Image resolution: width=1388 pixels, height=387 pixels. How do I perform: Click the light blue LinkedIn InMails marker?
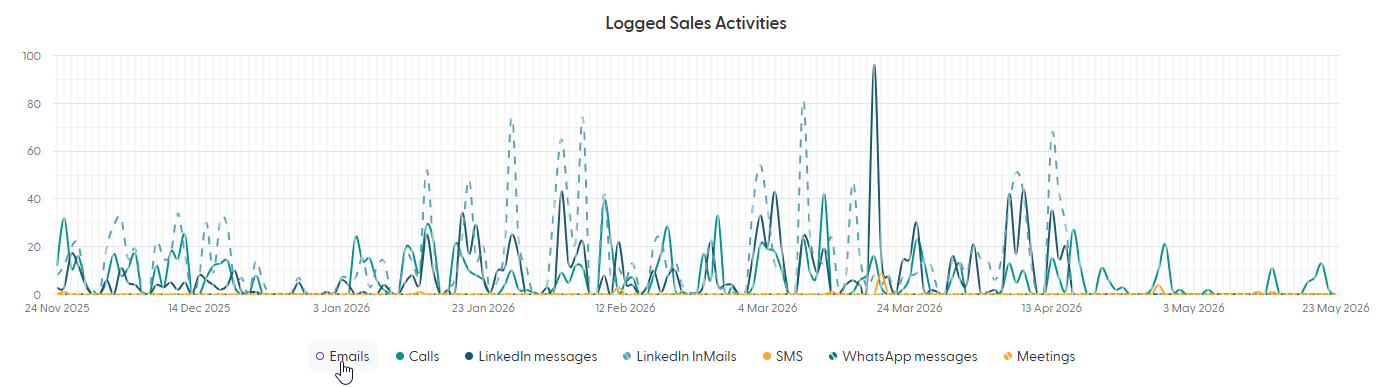pyautogui.click(x=626, y=356)
